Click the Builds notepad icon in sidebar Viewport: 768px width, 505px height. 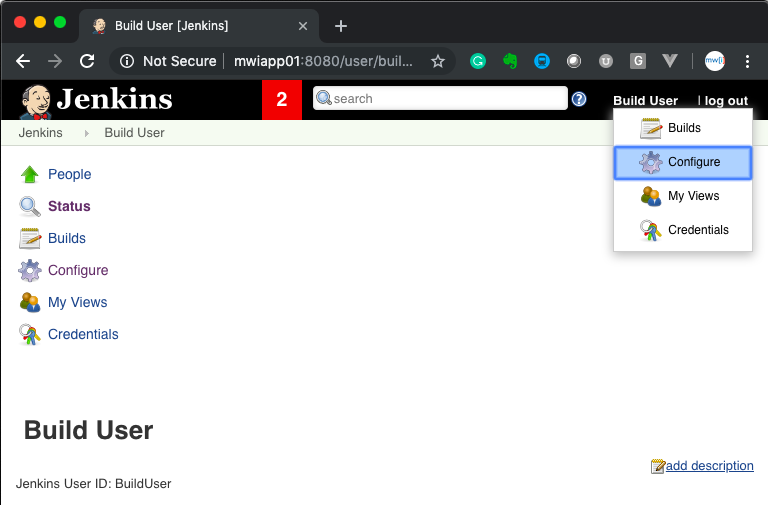[x=30, y=239]
